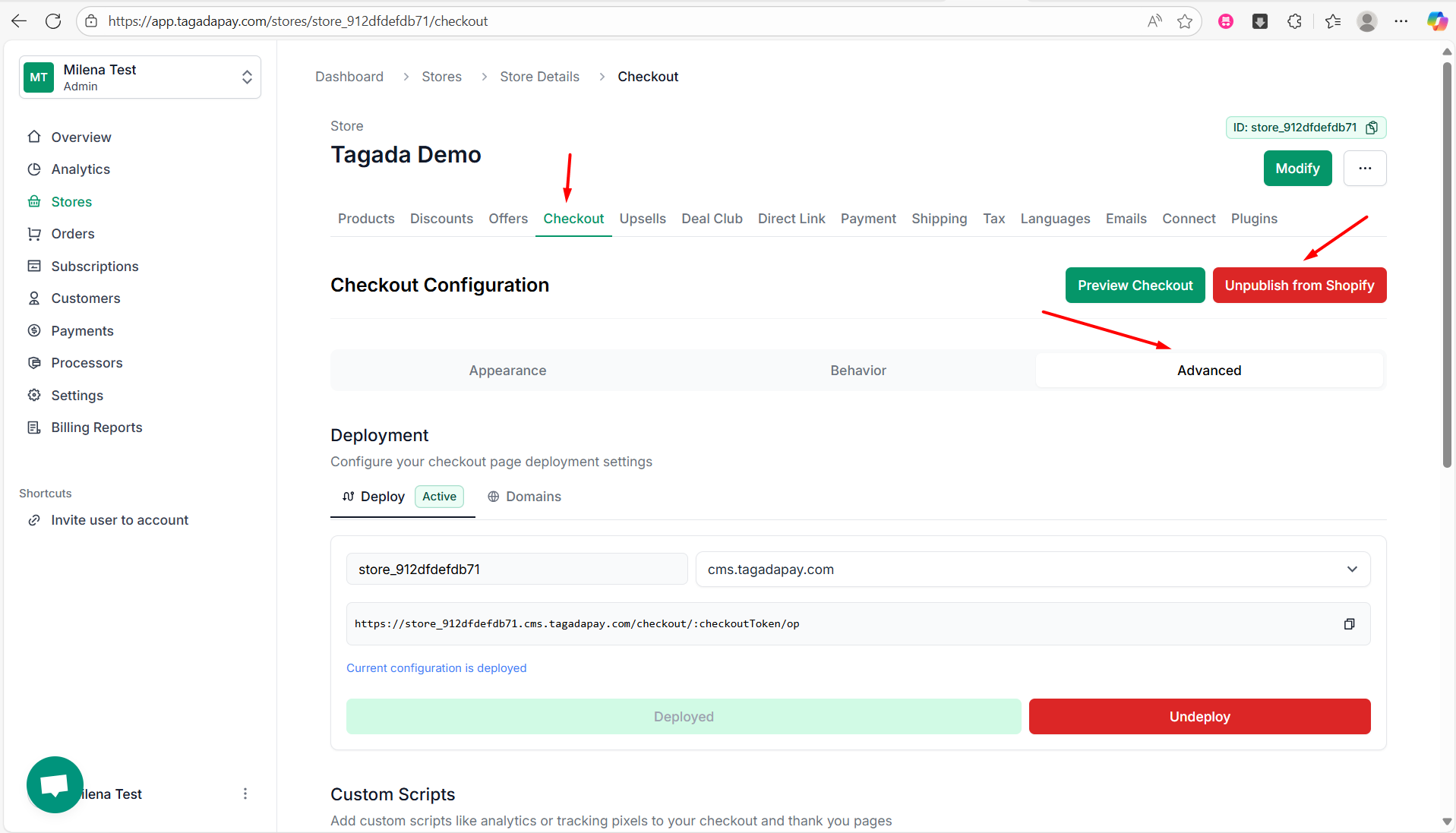This screenshot has width=1456, height=833.
Task: Open site info lock icon in address bar
Action: 91,21
